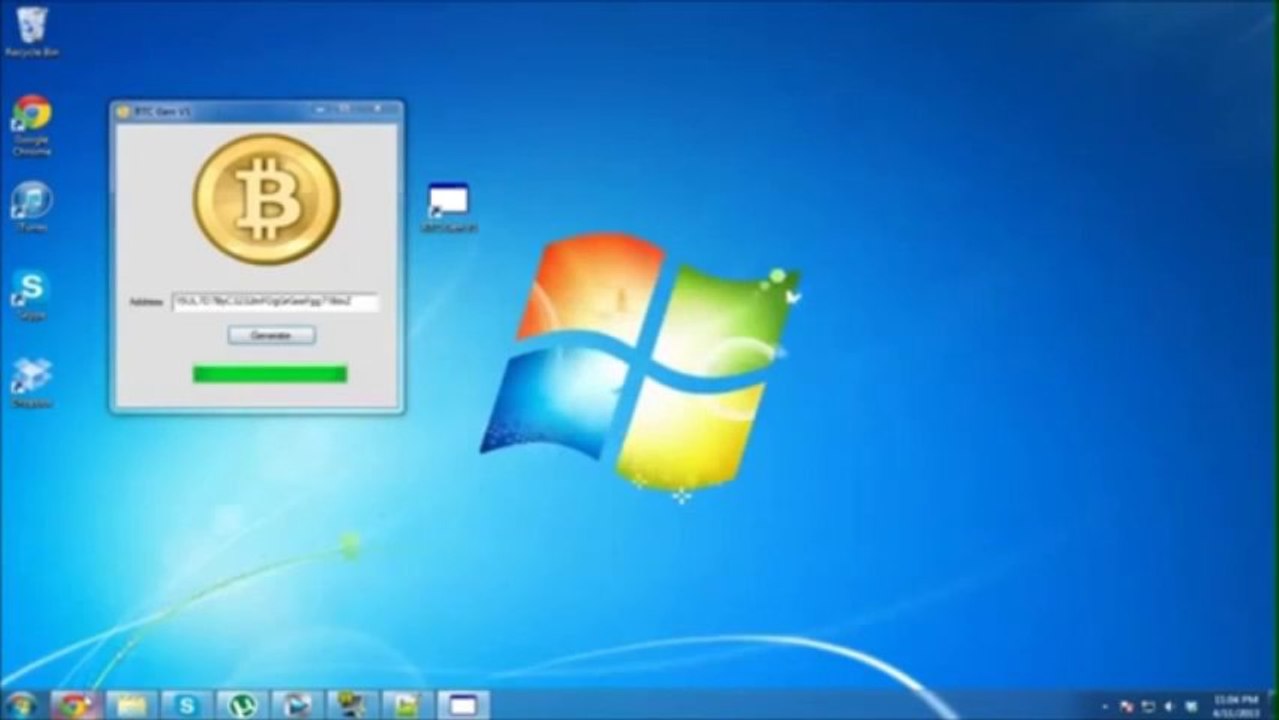Click the running application window icon on taskbar
The image size is (1279, 720).
click(x=463, y=705)
